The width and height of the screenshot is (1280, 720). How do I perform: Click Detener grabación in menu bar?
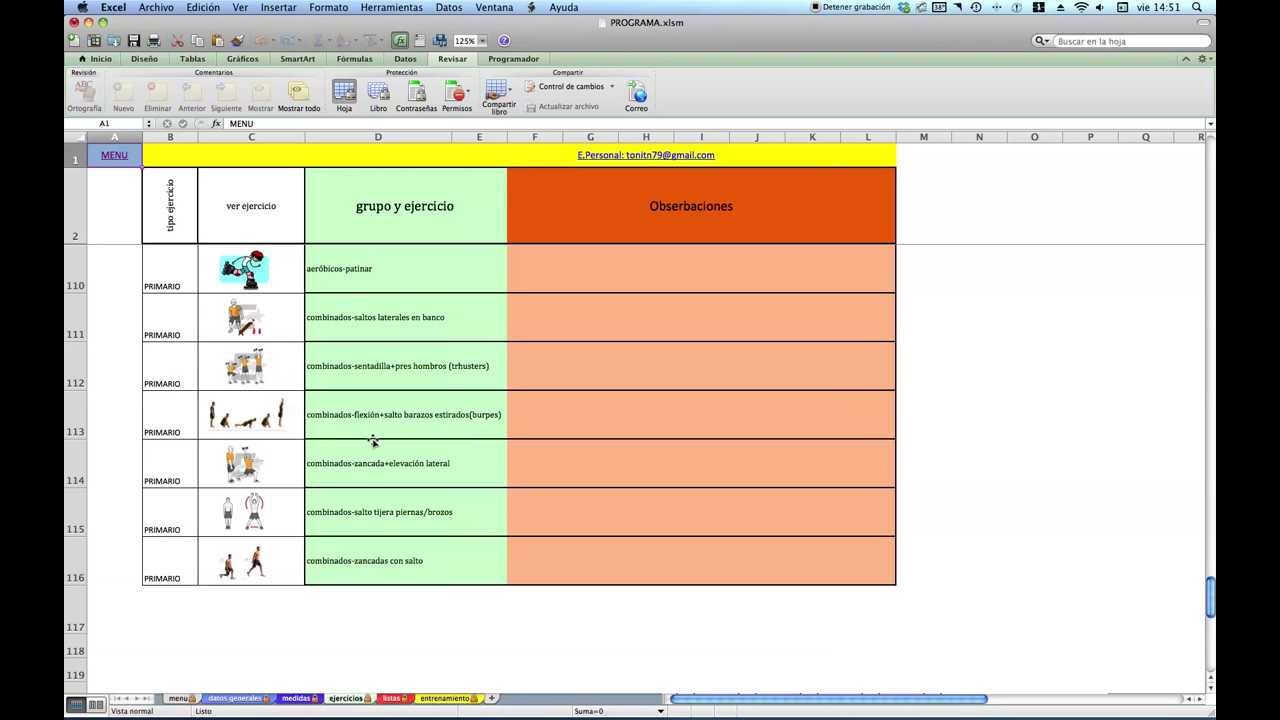tap(850, 7)
